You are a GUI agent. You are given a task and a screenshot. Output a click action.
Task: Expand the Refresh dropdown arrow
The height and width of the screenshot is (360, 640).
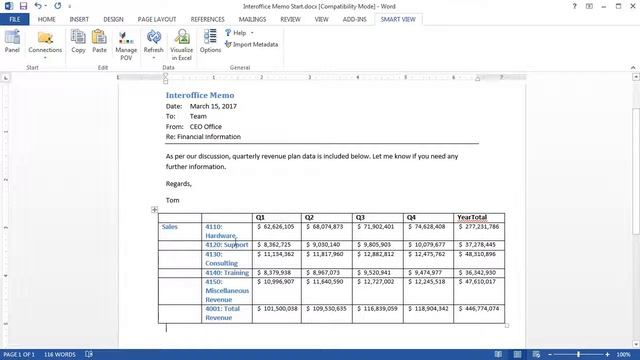[153, 58]
